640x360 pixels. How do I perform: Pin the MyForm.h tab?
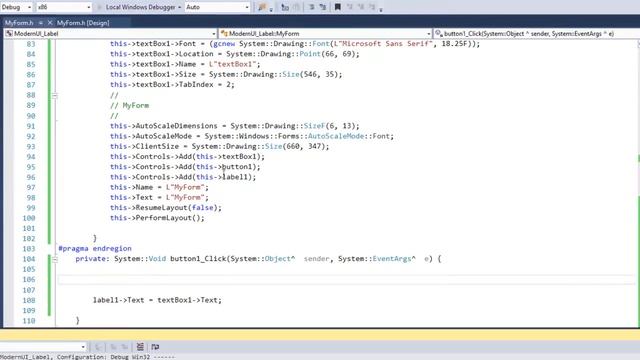41,23
